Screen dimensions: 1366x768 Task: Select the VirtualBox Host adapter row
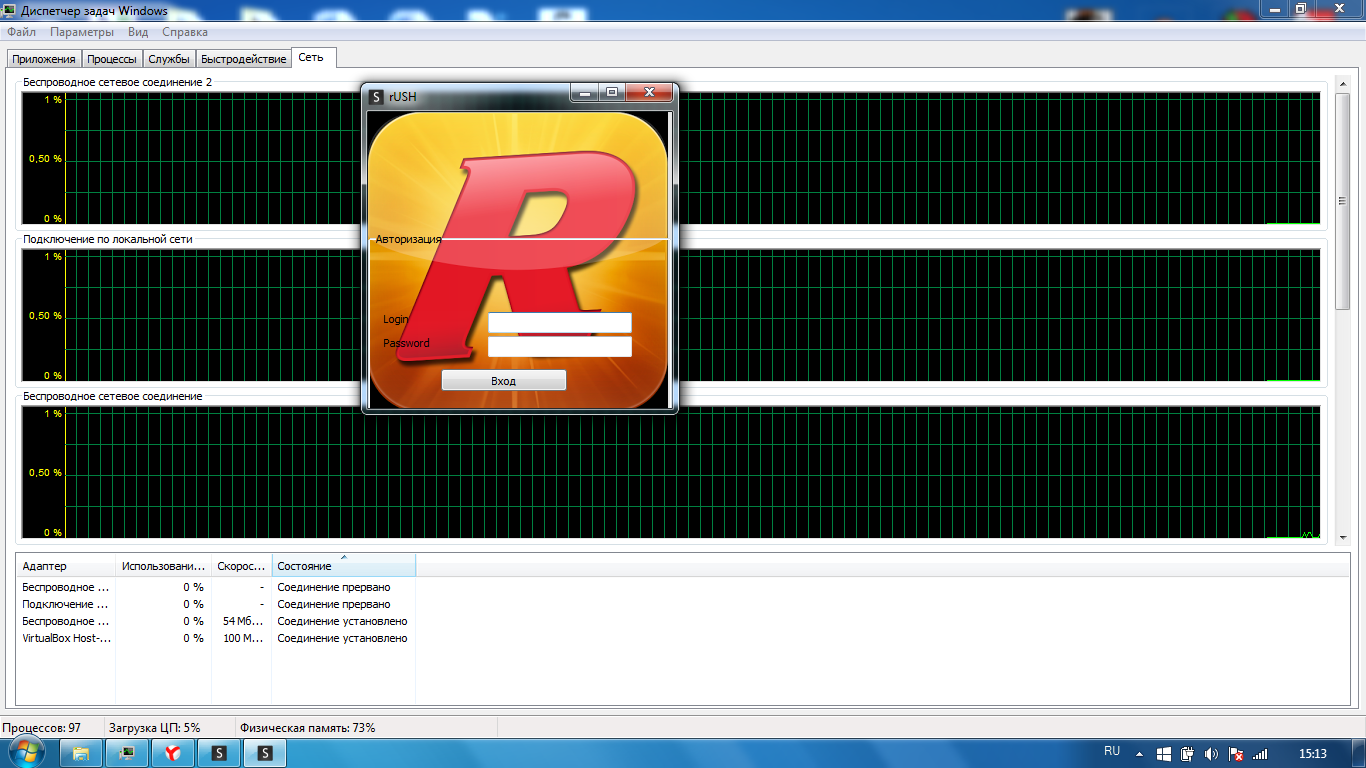tap(67, 638)
